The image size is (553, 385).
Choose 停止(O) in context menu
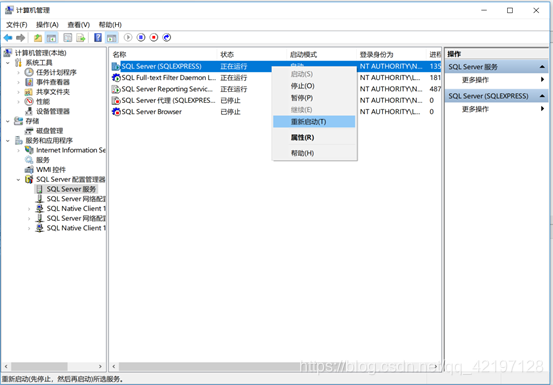coord(315,86)
